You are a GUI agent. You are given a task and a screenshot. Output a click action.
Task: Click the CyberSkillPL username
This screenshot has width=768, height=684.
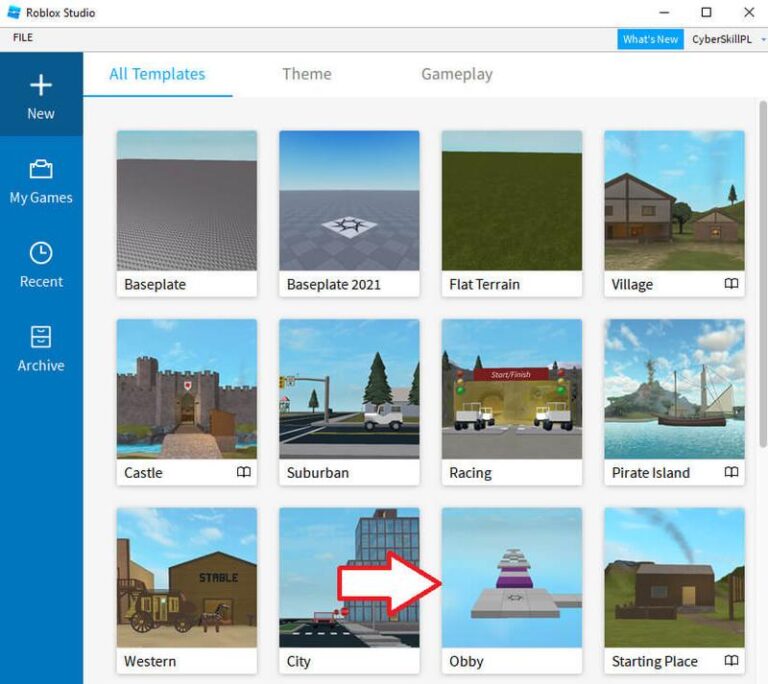(x=721, y=39)
